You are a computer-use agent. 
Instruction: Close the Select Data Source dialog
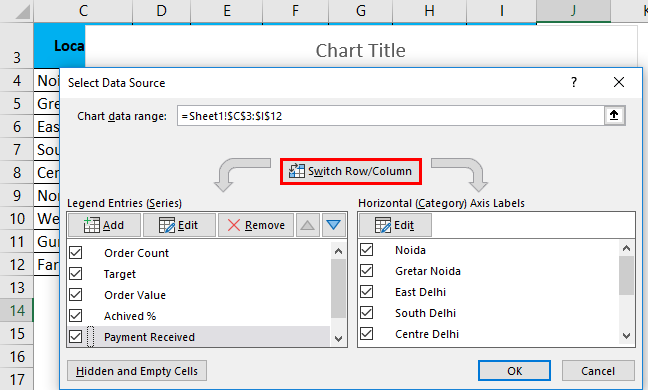coord(619,82)
